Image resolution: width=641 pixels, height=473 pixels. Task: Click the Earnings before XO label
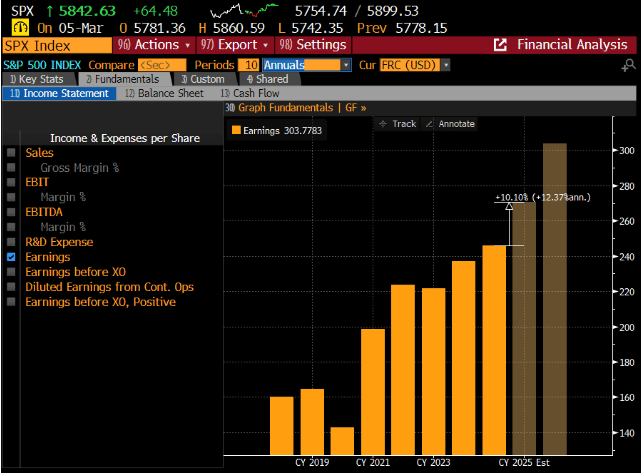(76, 272)
